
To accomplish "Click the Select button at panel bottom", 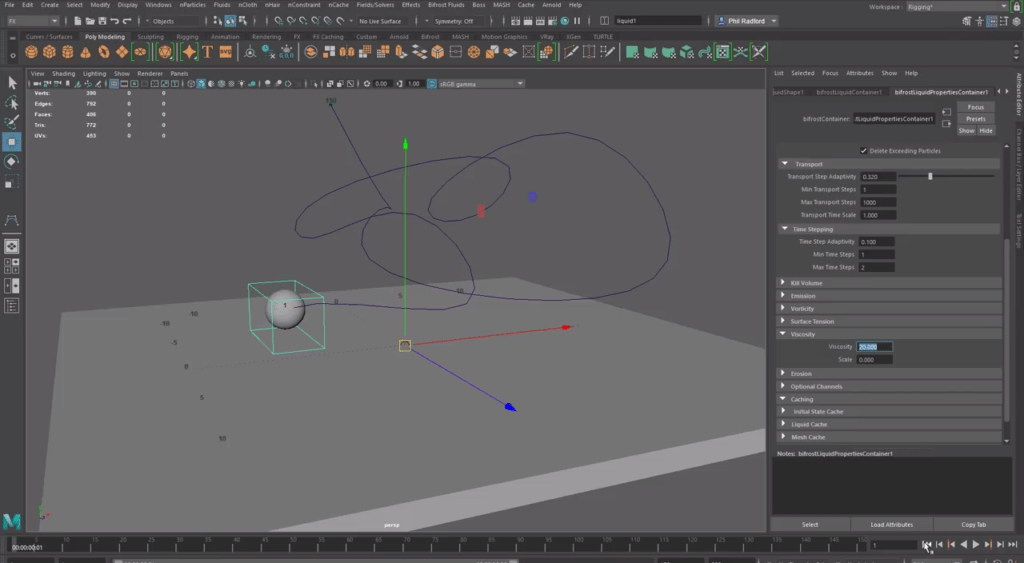I will (810, 524).
